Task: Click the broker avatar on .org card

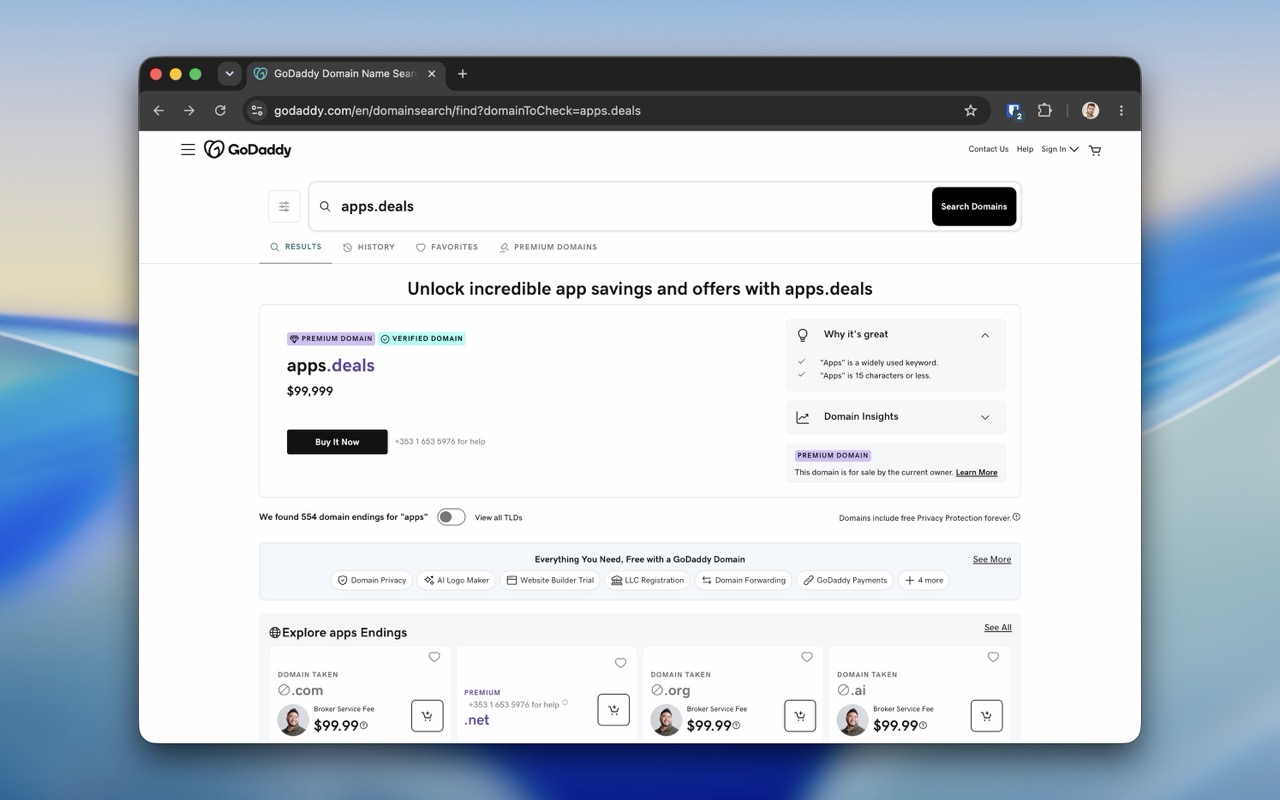Action: coord(666,719)
